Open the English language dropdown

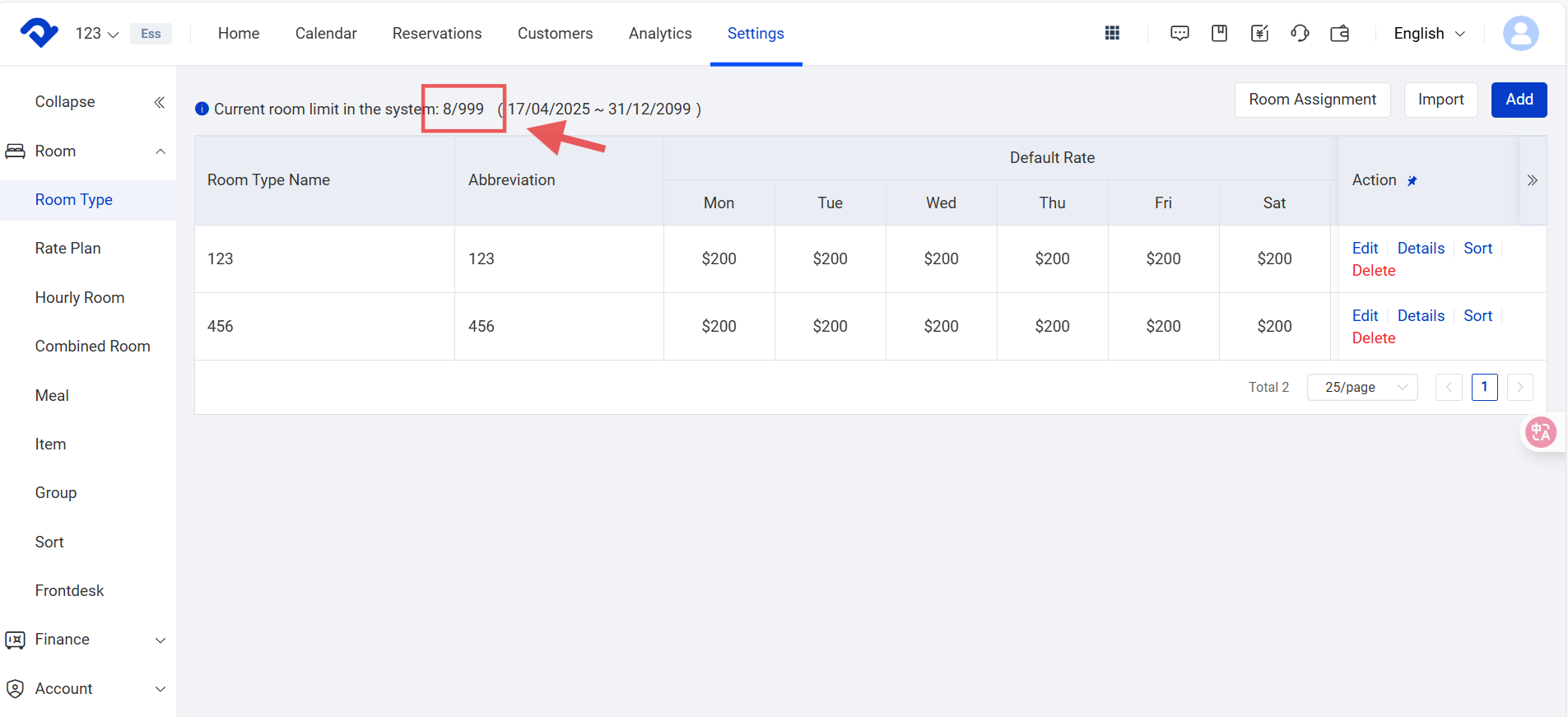pyautogui.click(x=1429, y=34)
